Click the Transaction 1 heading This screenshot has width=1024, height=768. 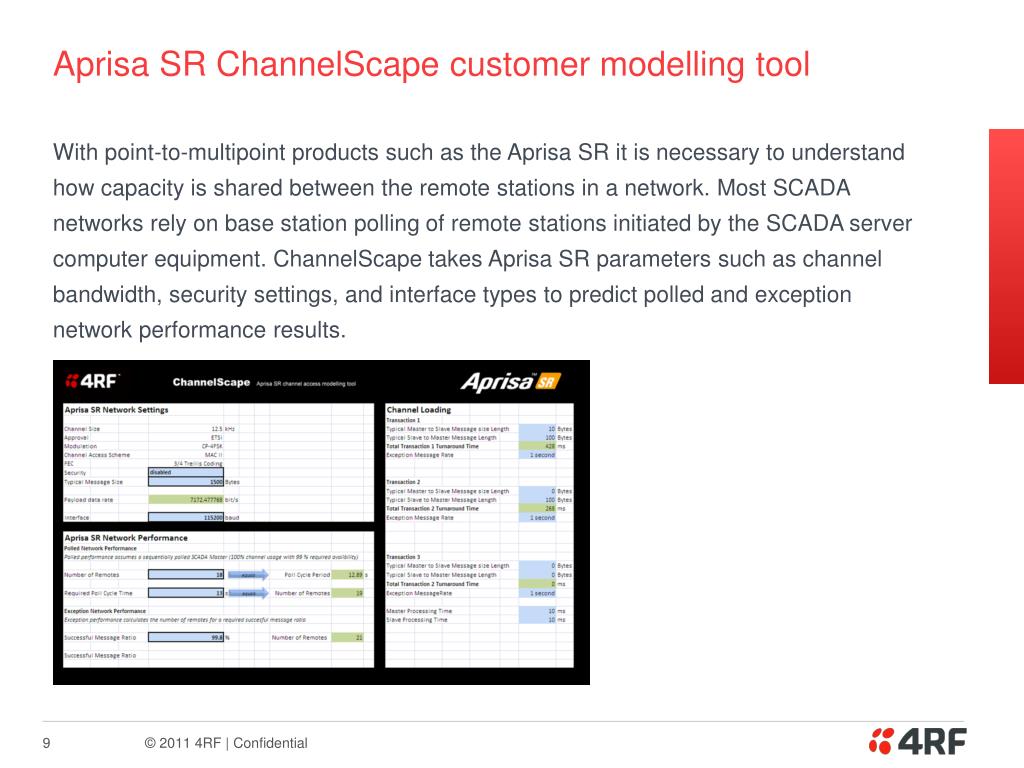click(x=403, y=421)
